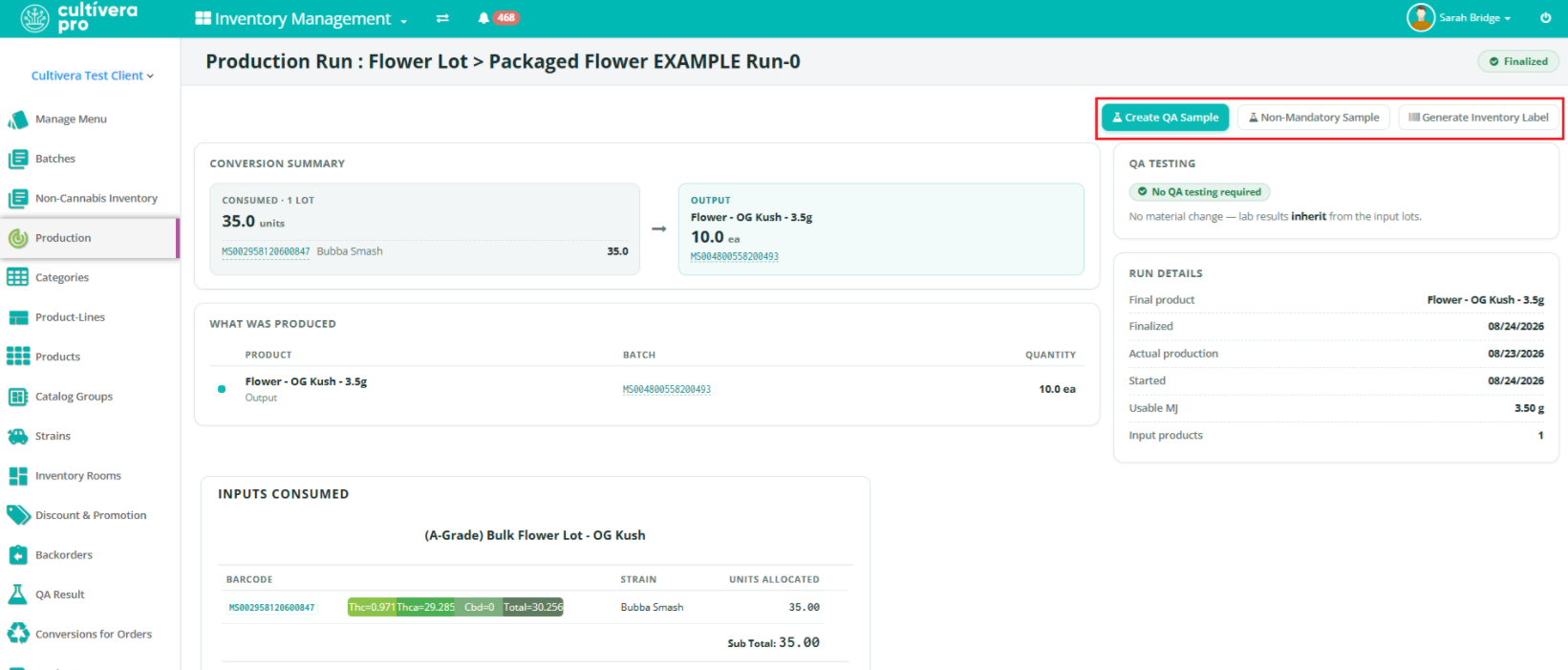The image size is (1568, 670).
Task: Click the 468 notification badge
Action: click(506, 18)
